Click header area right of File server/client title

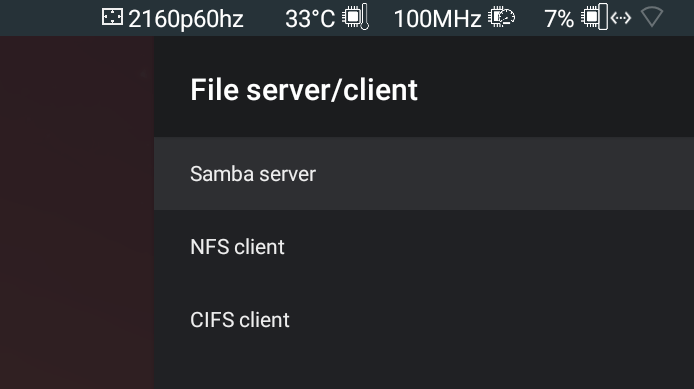point(553,89)
